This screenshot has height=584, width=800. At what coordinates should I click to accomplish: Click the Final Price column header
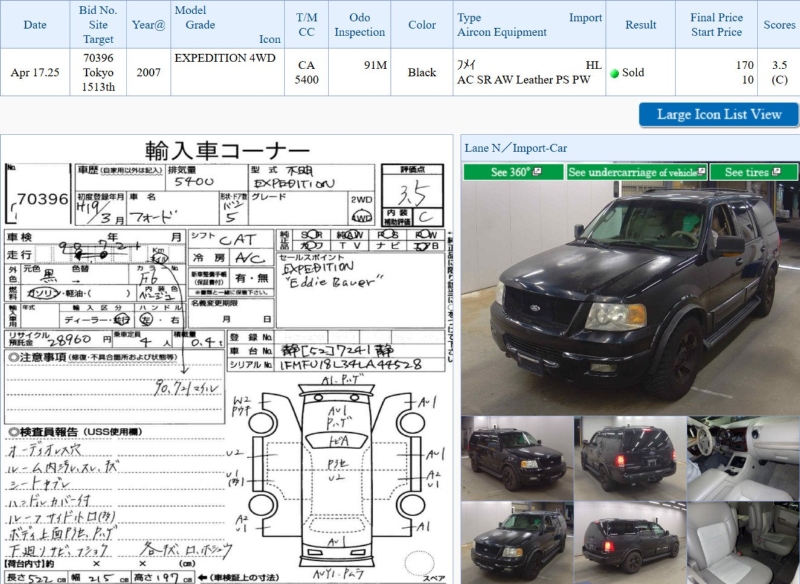tap(716, 18)
